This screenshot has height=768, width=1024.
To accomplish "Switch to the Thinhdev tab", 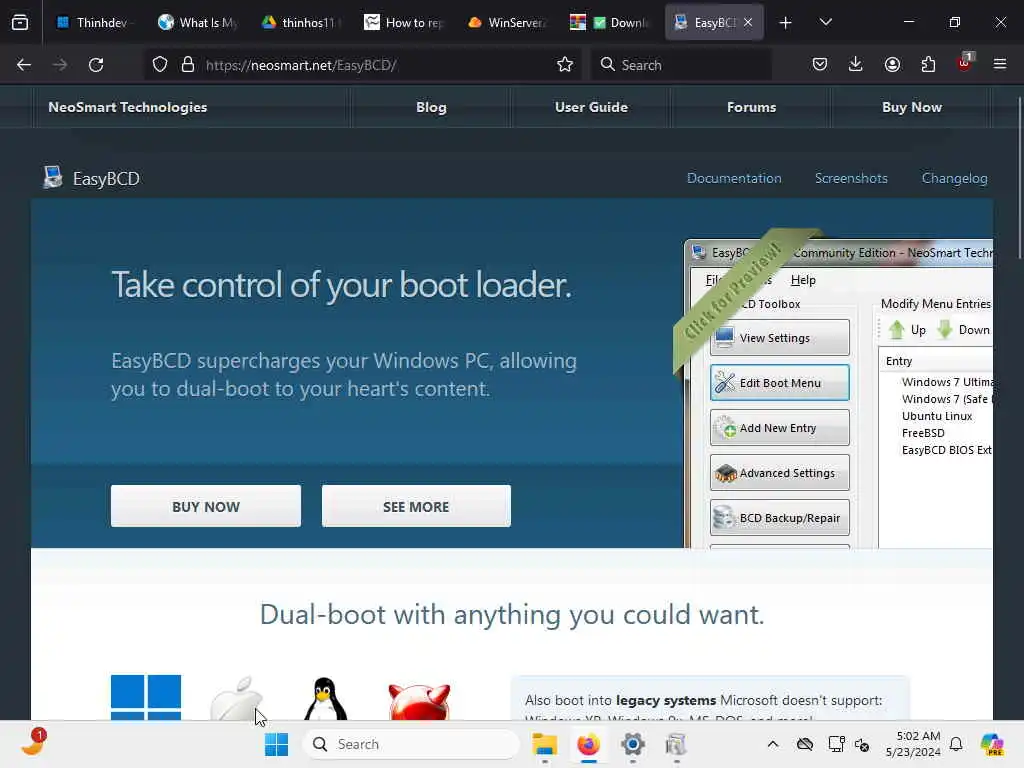I will point(94,23).
